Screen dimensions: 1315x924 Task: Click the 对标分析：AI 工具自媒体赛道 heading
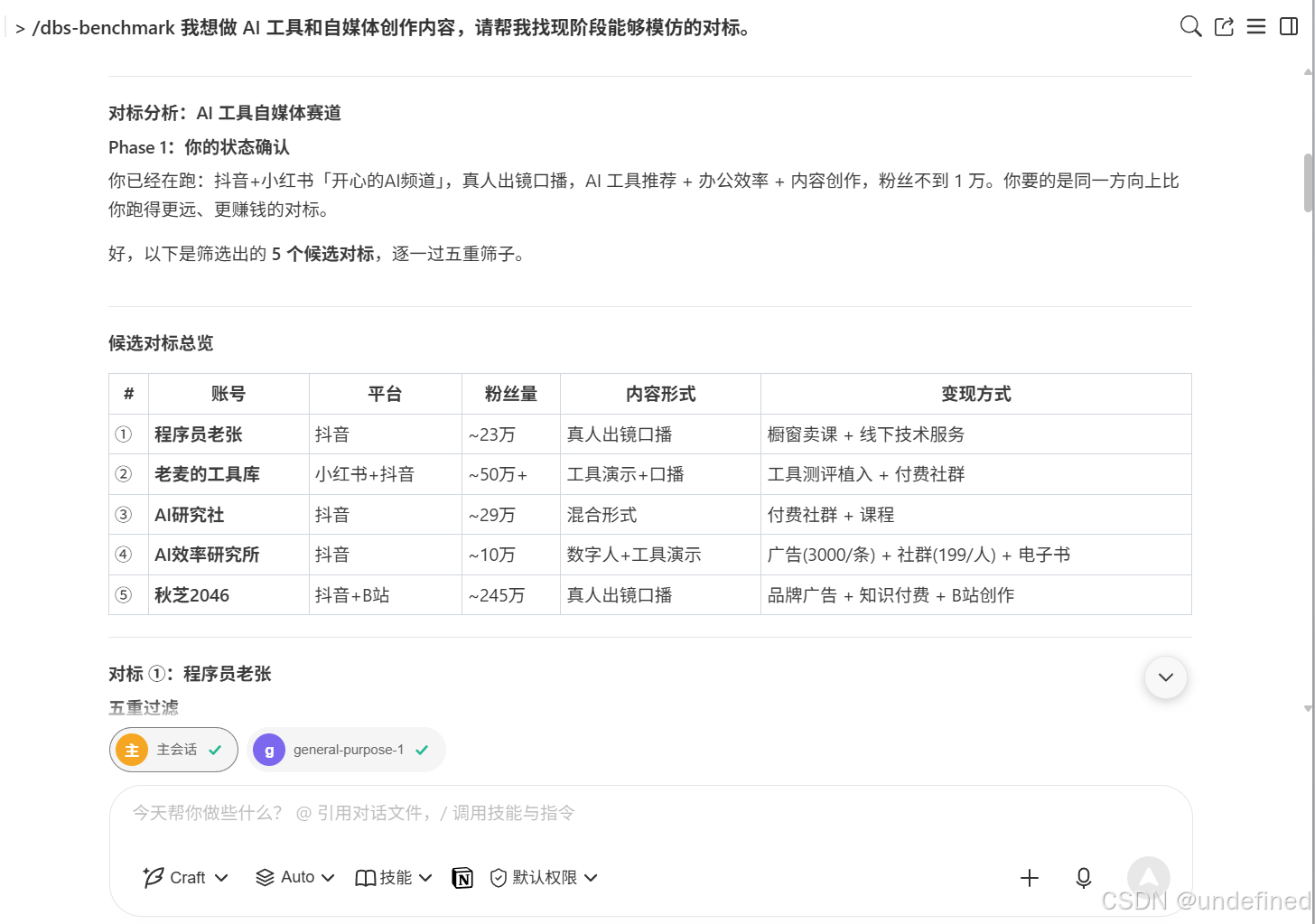point(225,113)
